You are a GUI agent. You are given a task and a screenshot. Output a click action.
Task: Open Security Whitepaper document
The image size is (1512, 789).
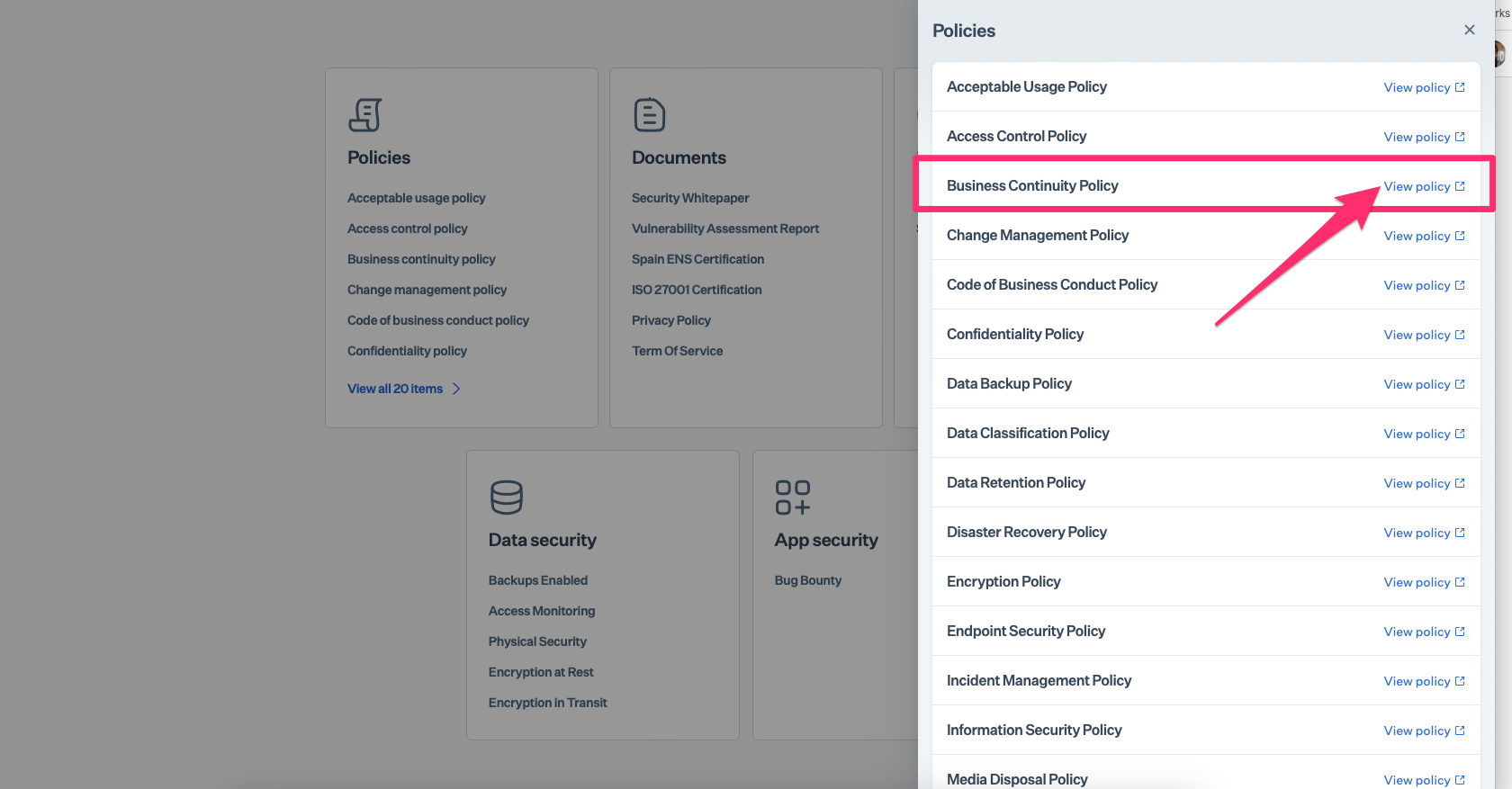(690, 198)
